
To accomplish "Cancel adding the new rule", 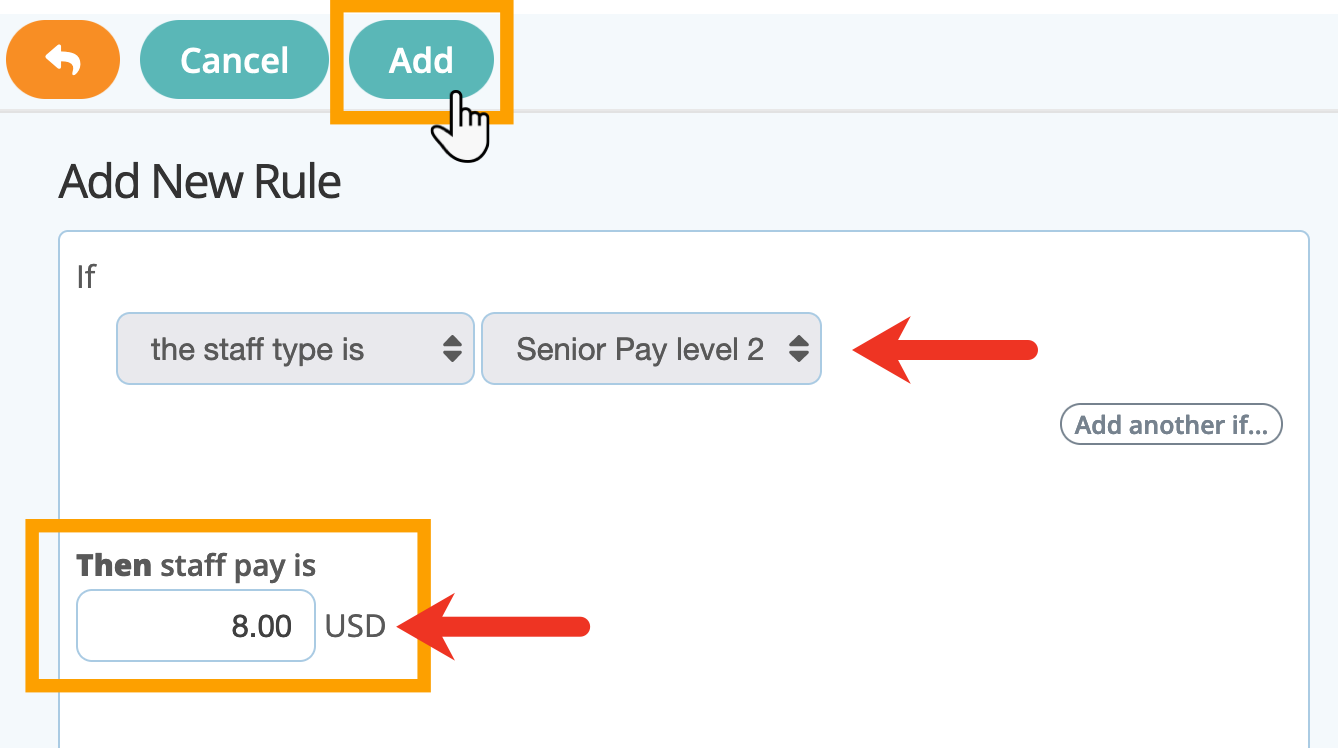I will point(234,60).
